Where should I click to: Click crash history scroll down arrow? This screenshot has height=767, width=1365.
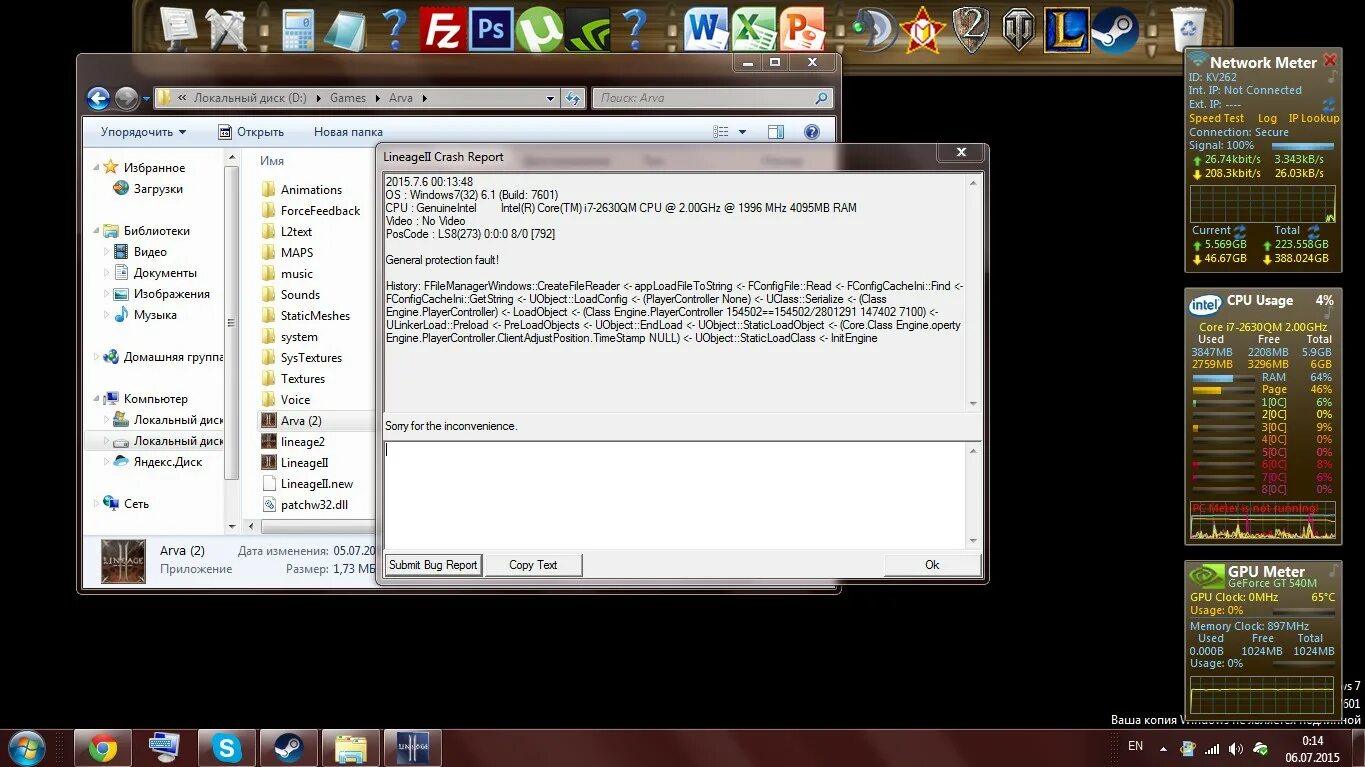point(973,404)
